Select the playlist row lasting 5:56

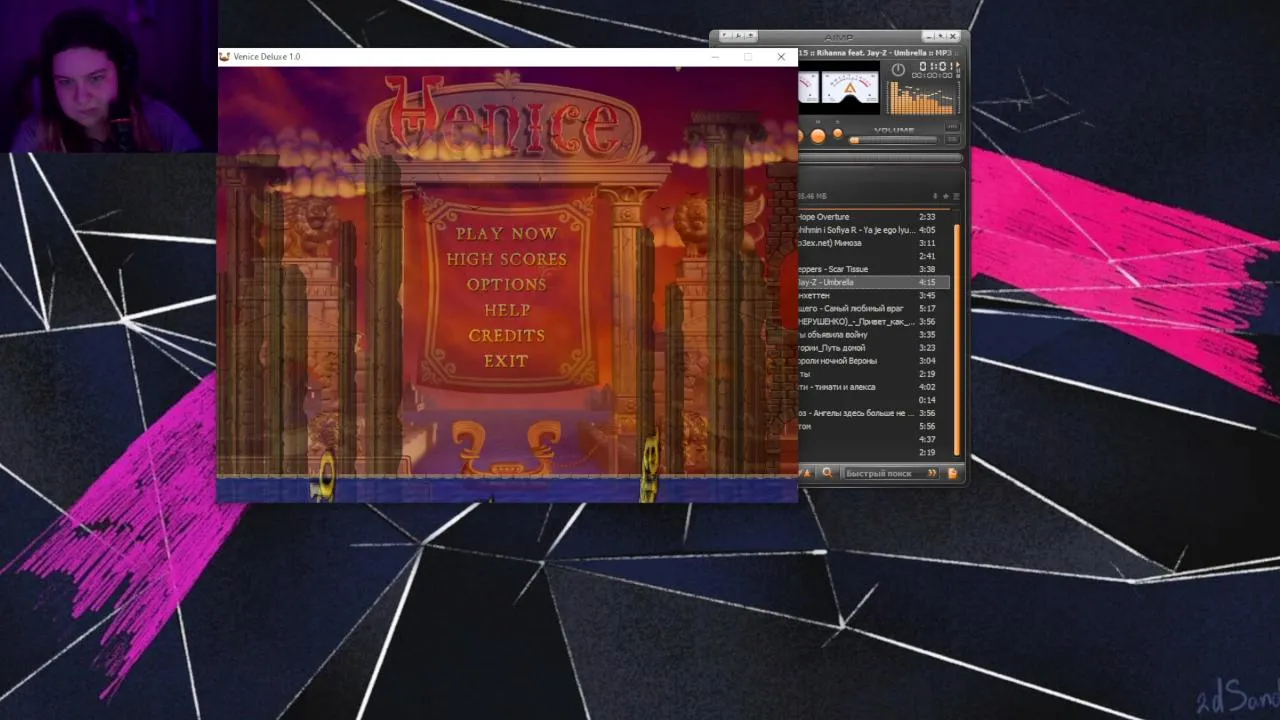(x=874, y=426)
